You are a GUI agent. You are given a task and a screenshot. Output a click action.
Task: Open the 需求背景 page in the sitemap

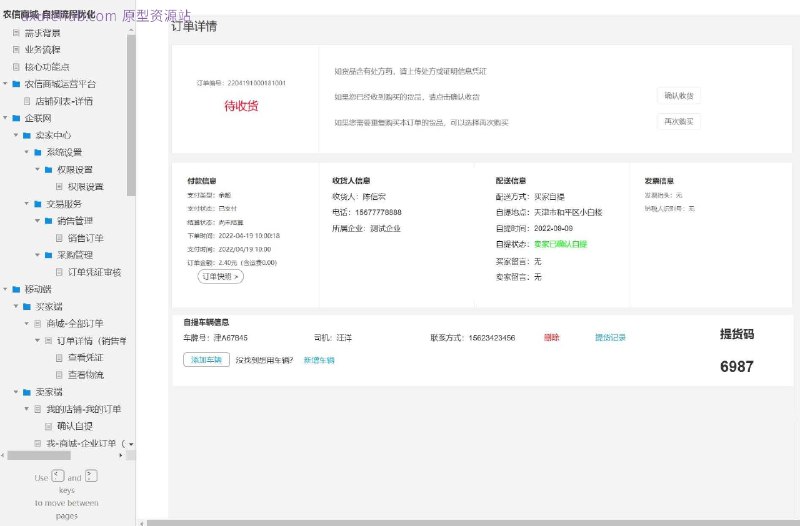pos(42,33)
